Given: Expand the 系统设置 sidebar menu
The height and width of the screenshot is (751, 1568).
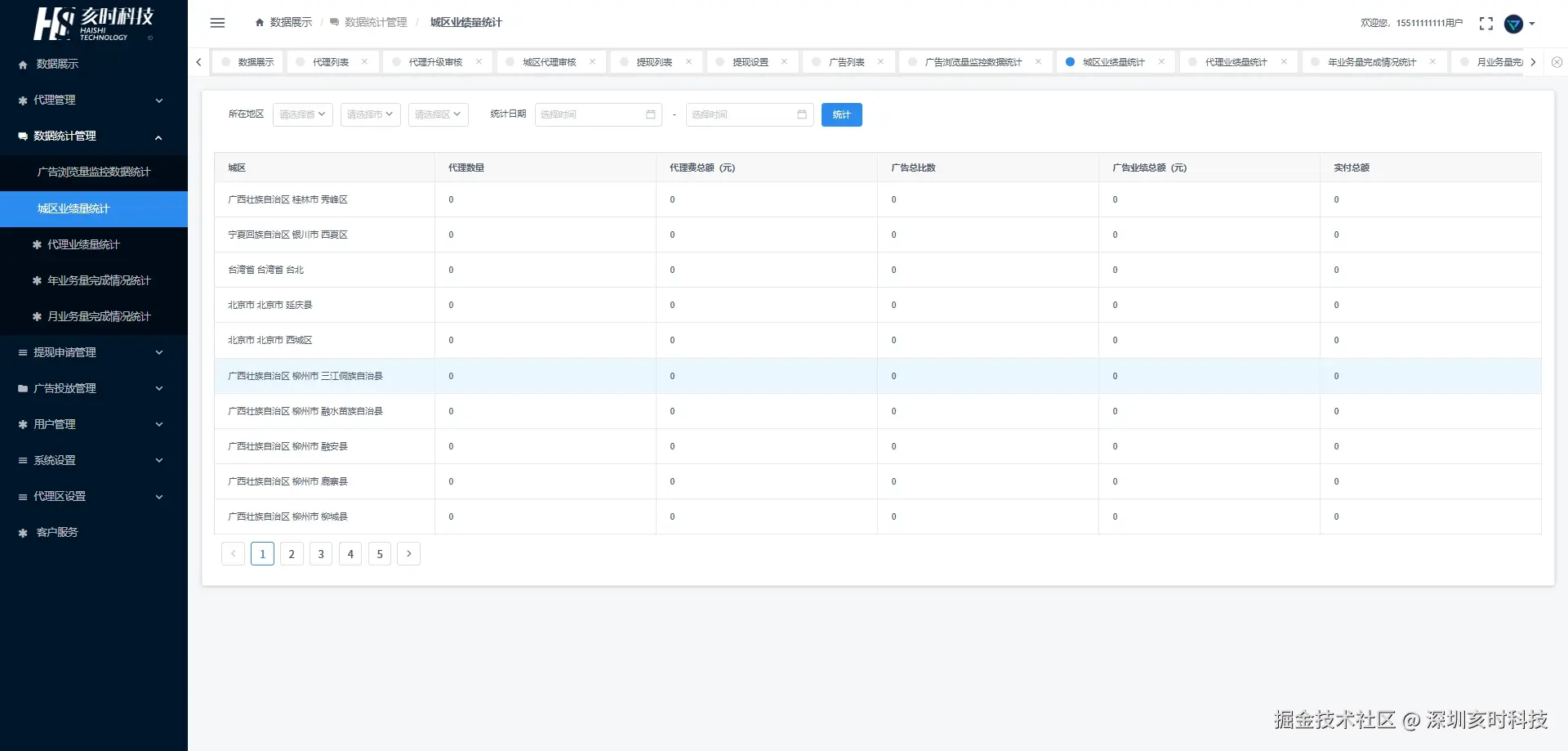Looking at the screenshot, I should coord(94,460).
